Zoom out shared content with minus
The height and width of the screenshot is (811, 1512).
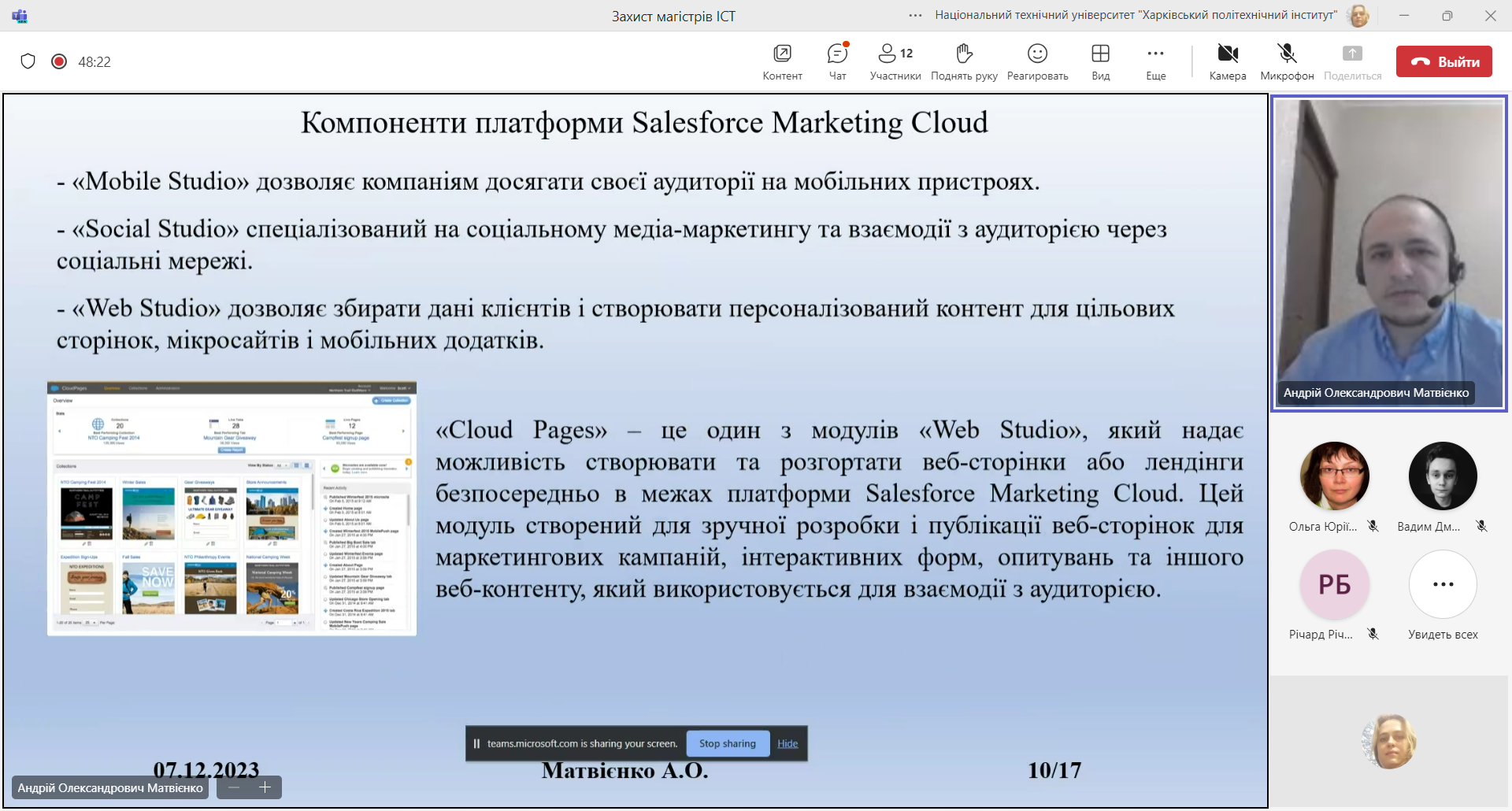pos(234,787)
